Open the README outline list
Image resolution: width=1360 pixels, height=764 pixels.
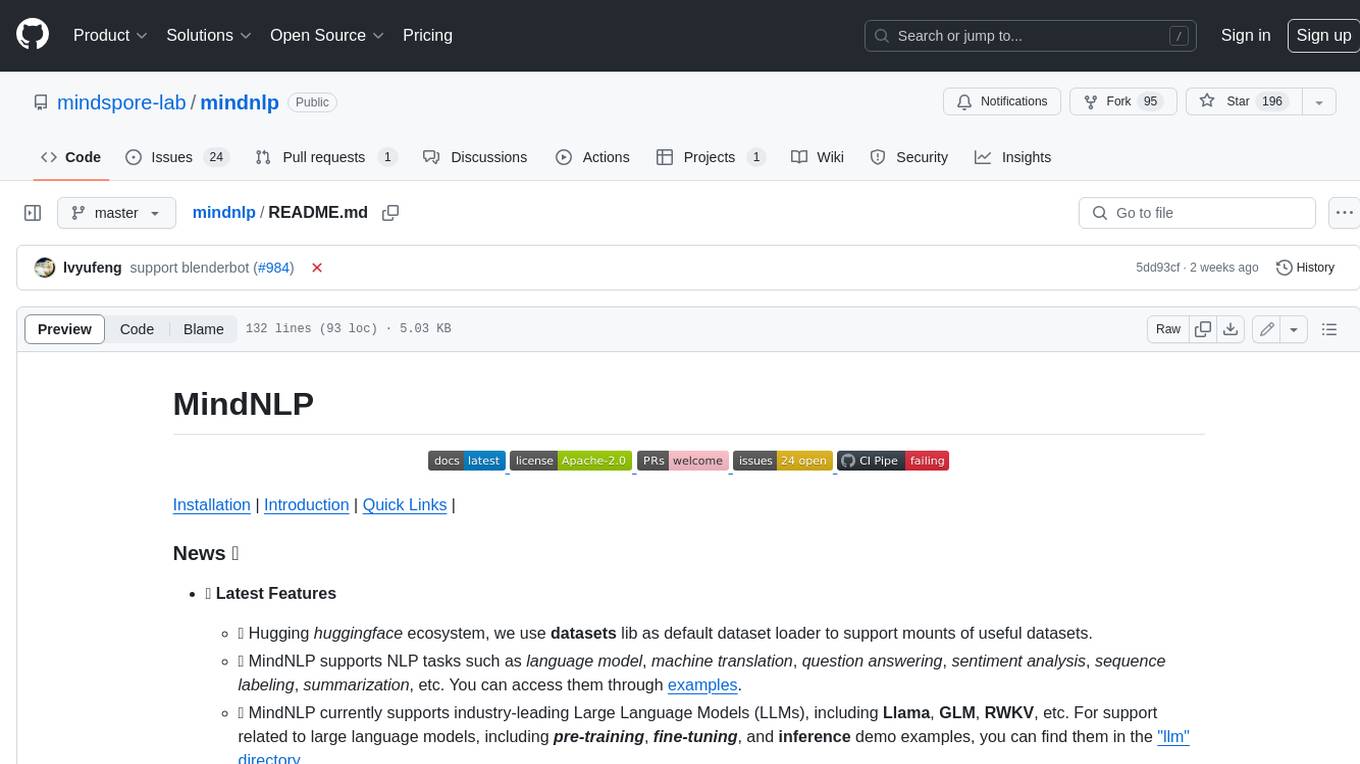[x=1329, y=329]
